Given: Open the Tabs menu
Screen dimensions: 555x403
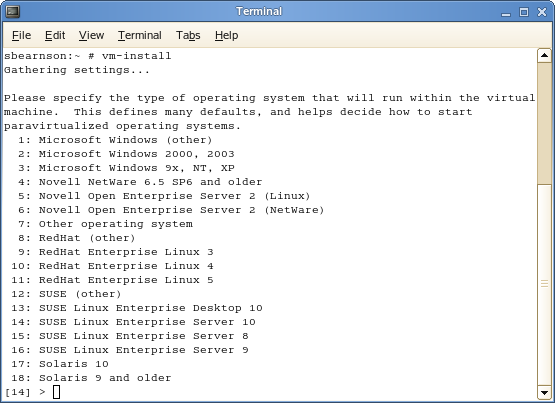Looking at the screenshot, I should (x=188, y=35).
